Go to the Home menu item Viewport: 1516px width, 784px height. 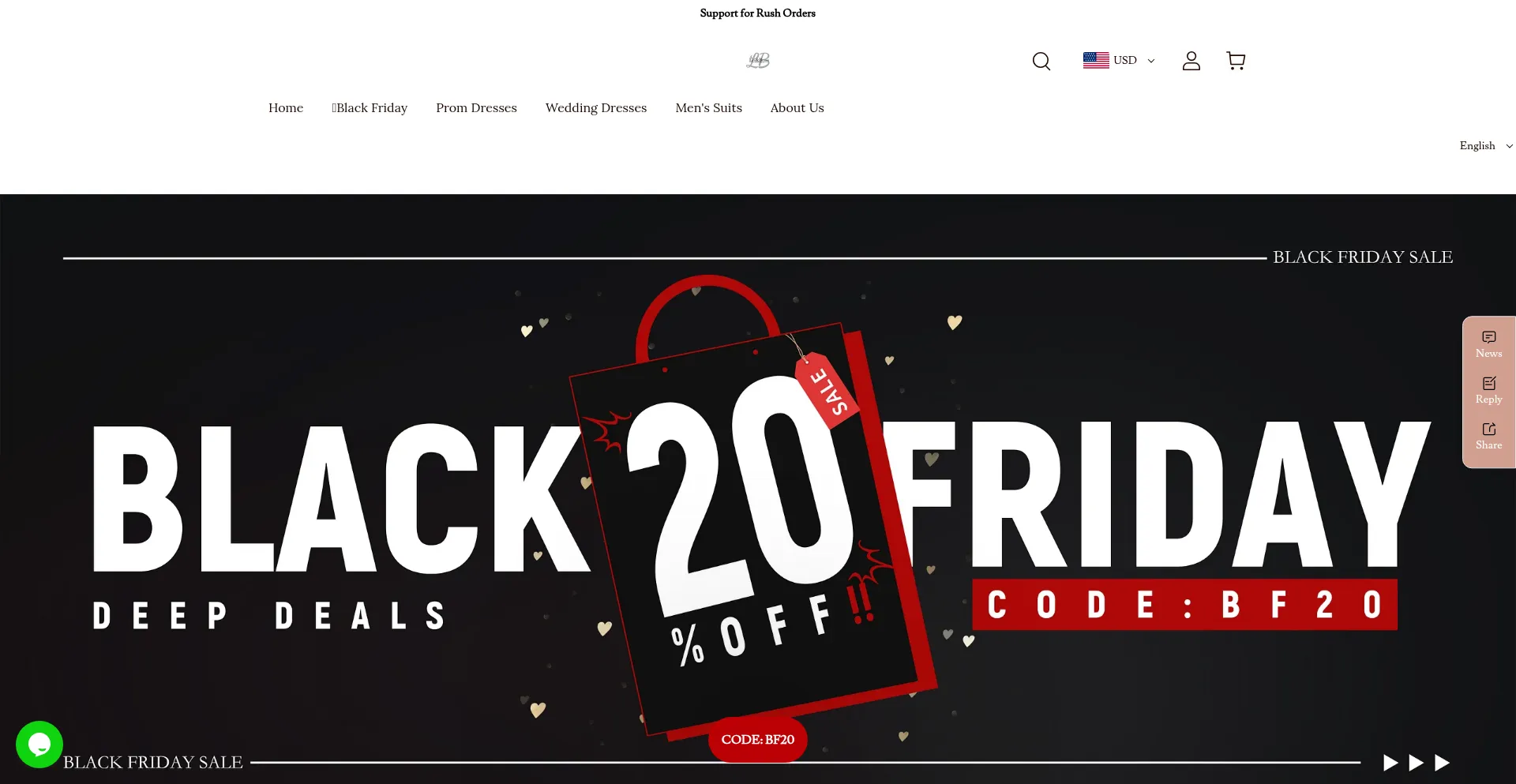coord(286,108)
